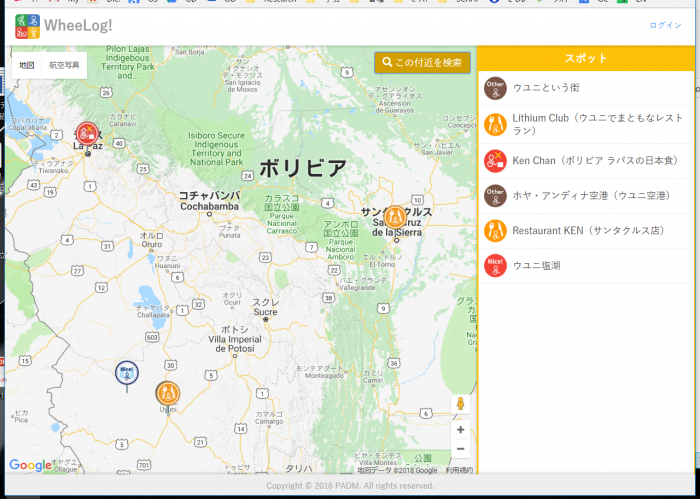Select the red marker over La Paz
Viewport: 700px width, 499px height.
point(87,133)
